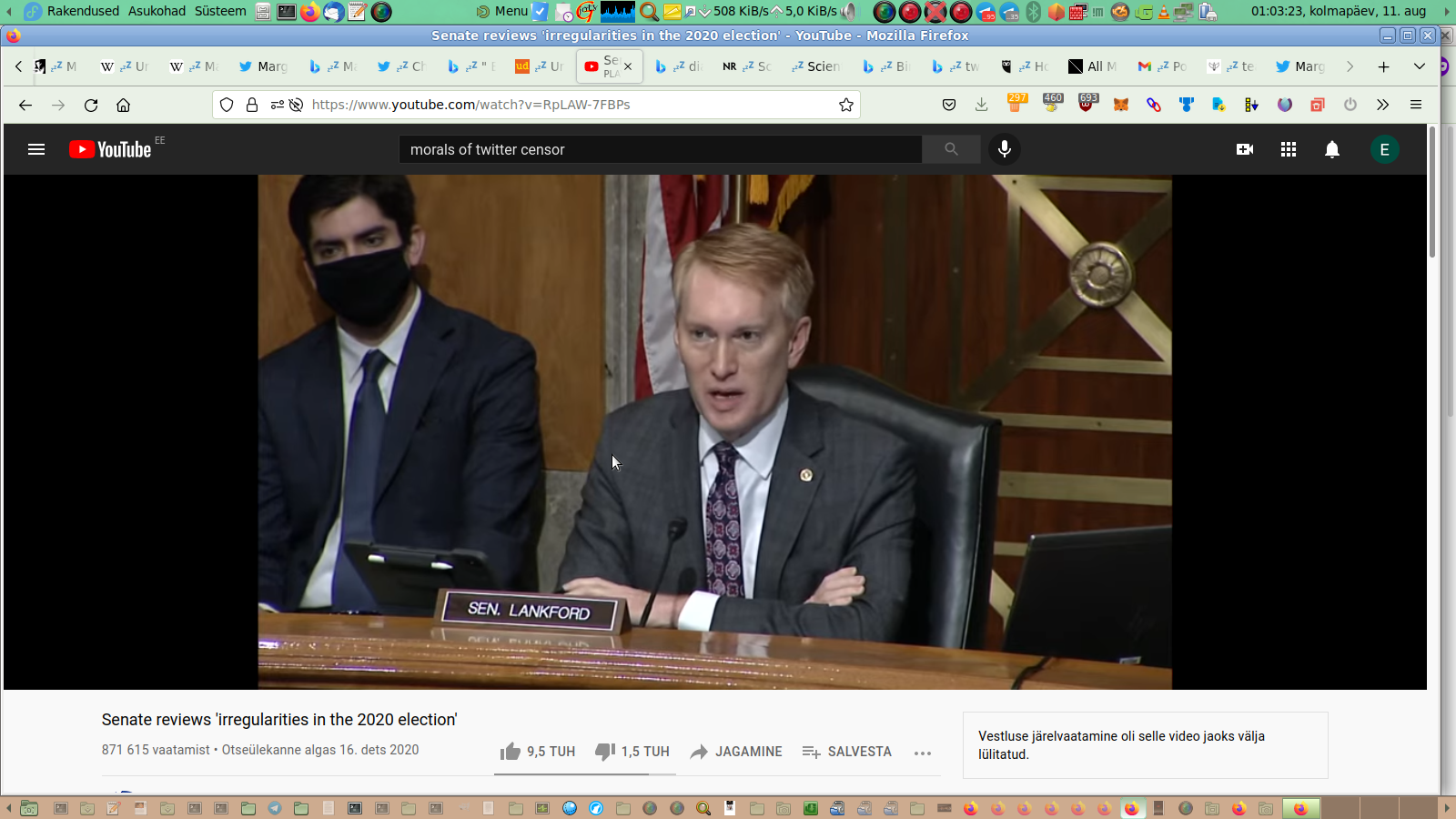Focus the YouTube search box
1456x819 pixels.
pyautogui.click(x=661, y=149)
